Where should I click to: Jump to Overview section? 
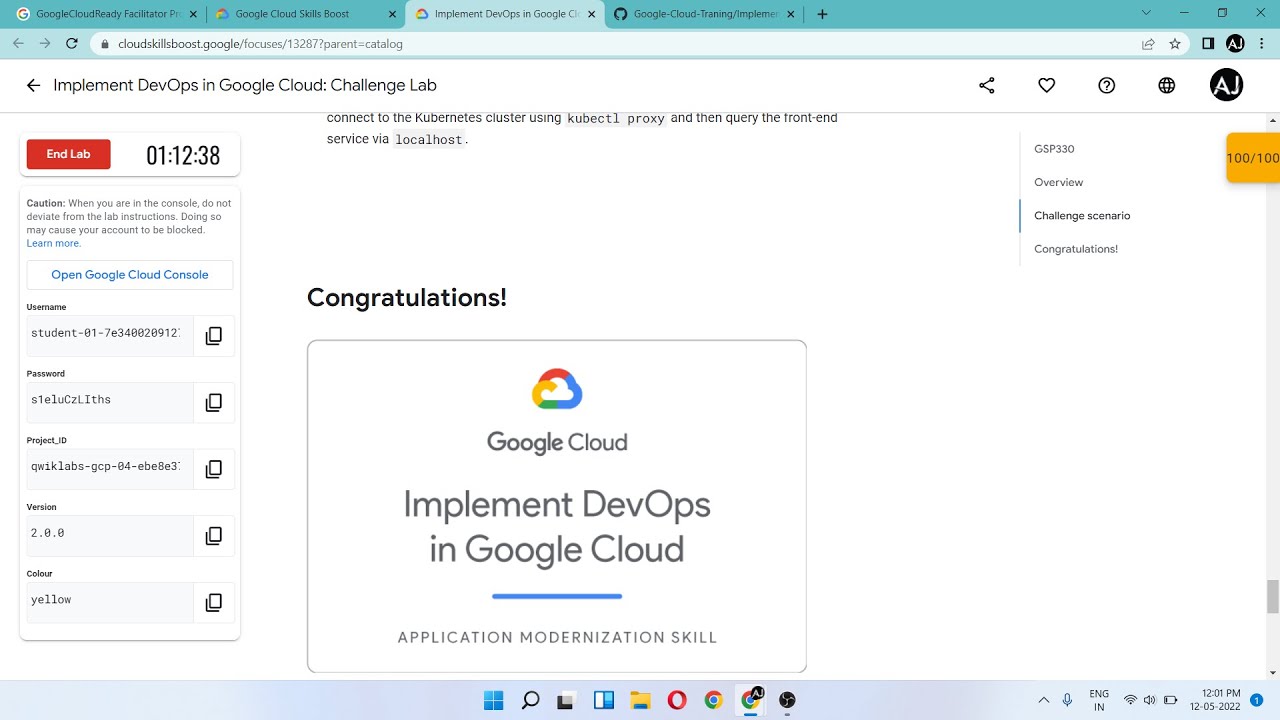(1058, 182)
